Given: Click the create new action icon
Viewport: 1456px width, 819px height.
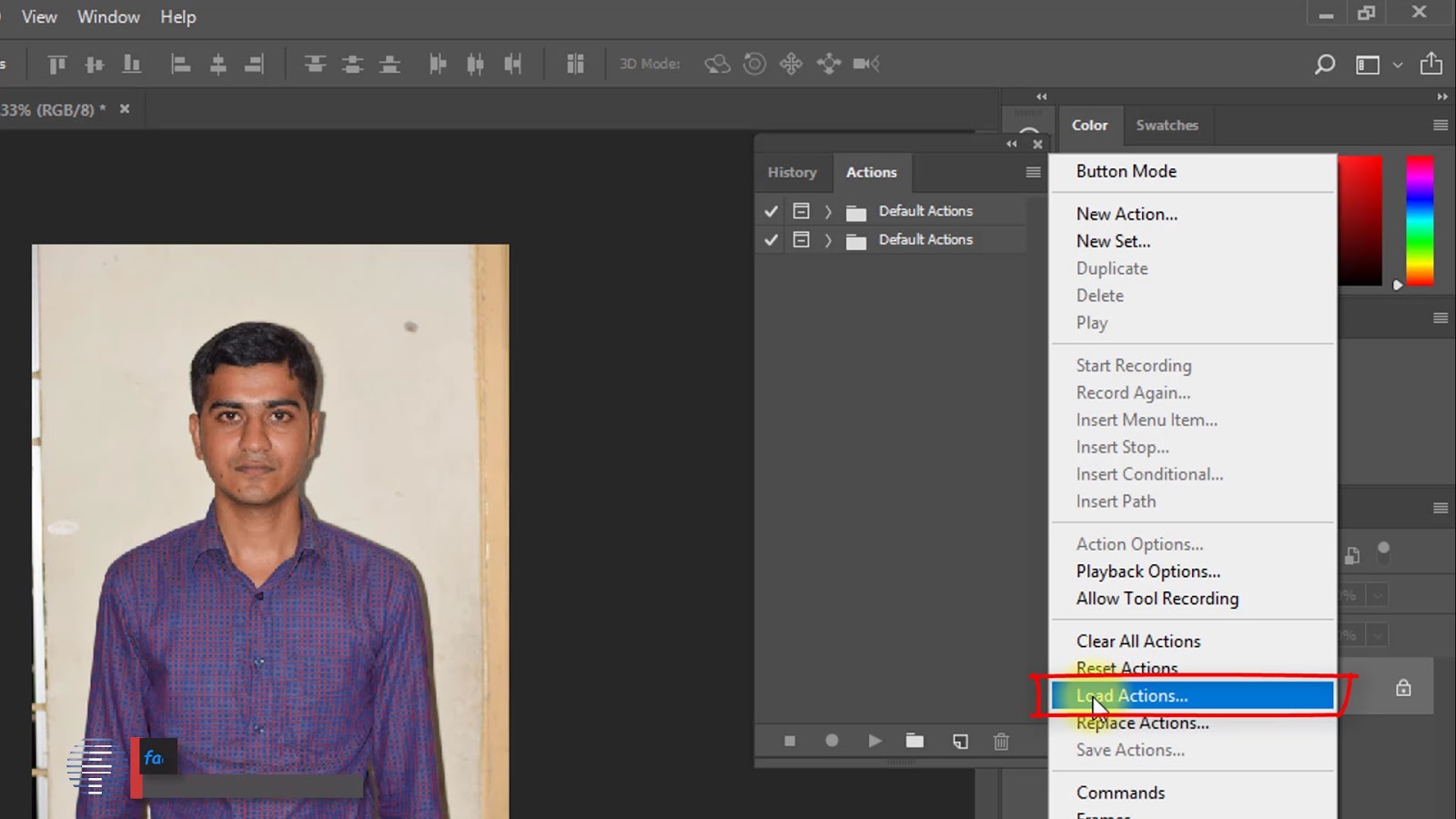Looking at the screenshot, I should [x=960, y=742].
